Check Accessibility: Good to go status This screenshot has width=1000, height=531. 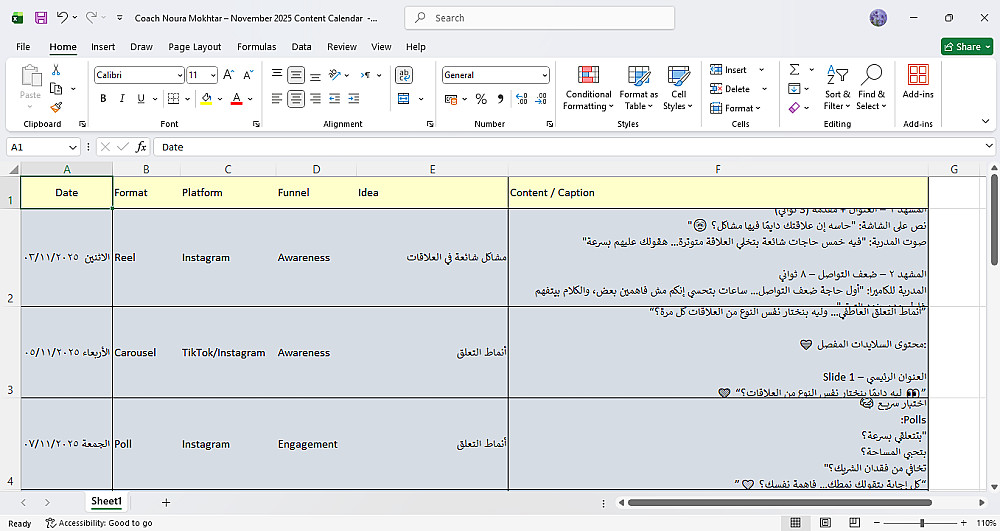pyautogui.click(x=99, y=523)
